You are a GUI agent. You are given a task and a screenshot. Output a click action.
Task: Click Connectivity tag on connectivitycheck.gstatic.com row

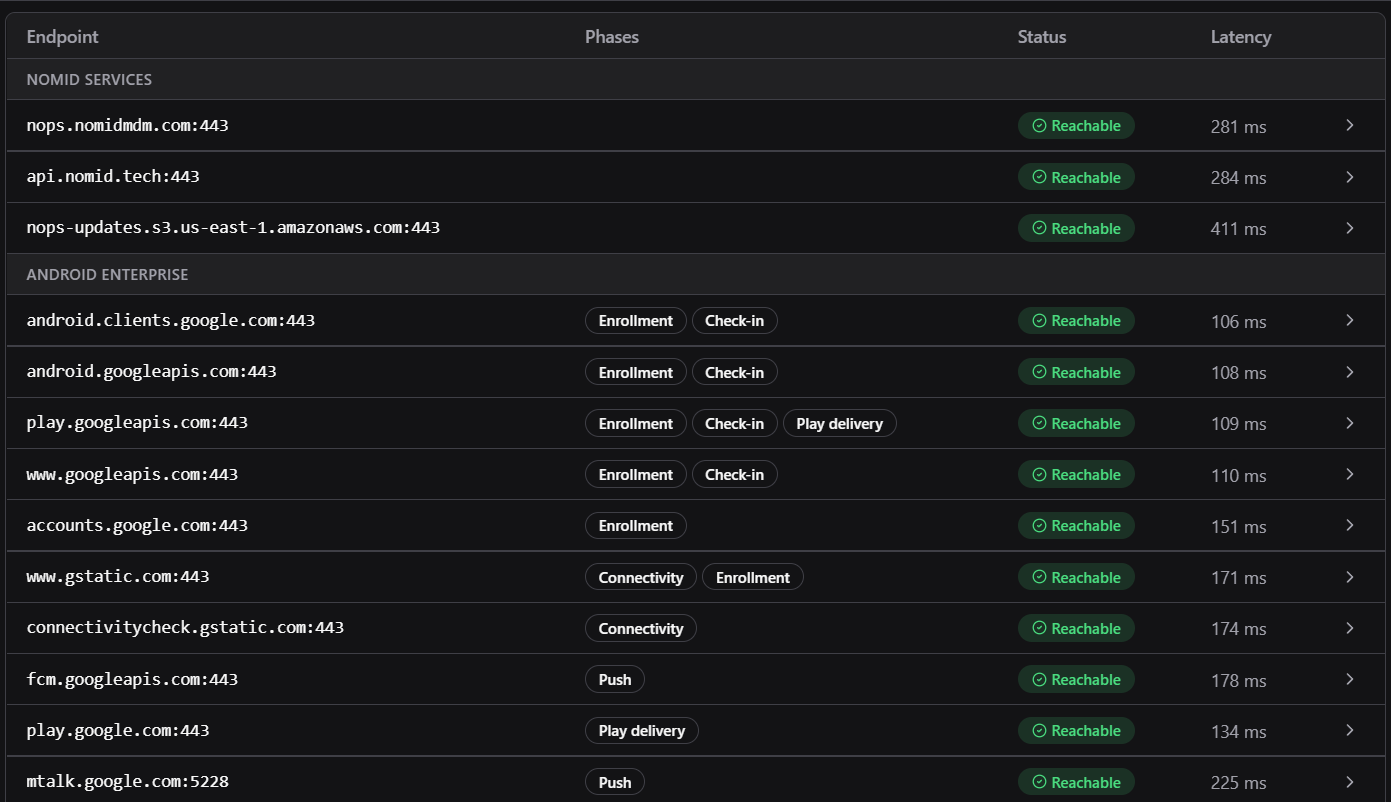641,629
